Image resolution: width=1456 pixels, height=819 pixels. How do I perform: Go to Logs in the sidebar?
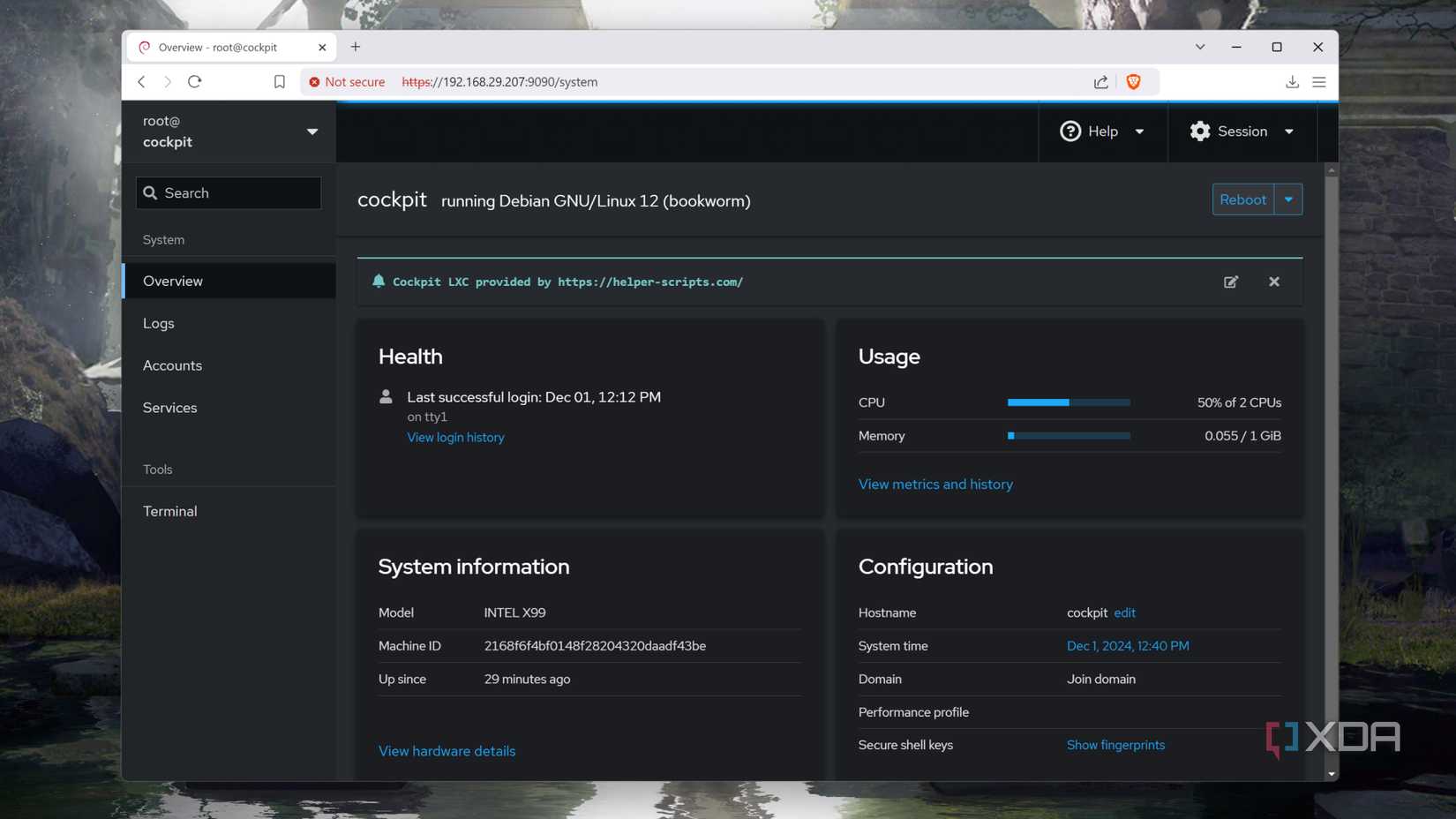coord(159,323)
